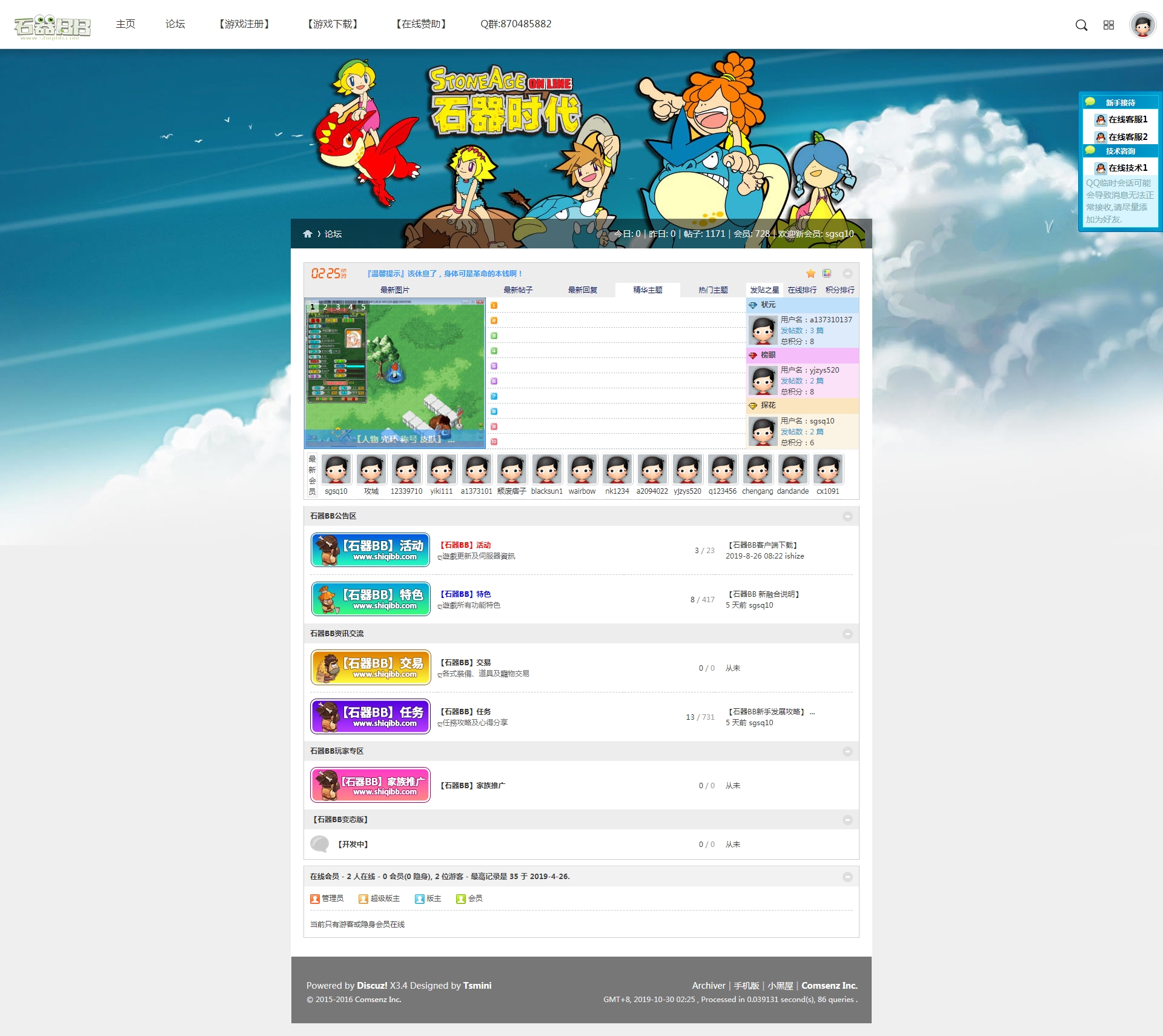Switch to 在线排行 tab
The width and height of the screenshot is (1163, 1036).
(802, 290)
